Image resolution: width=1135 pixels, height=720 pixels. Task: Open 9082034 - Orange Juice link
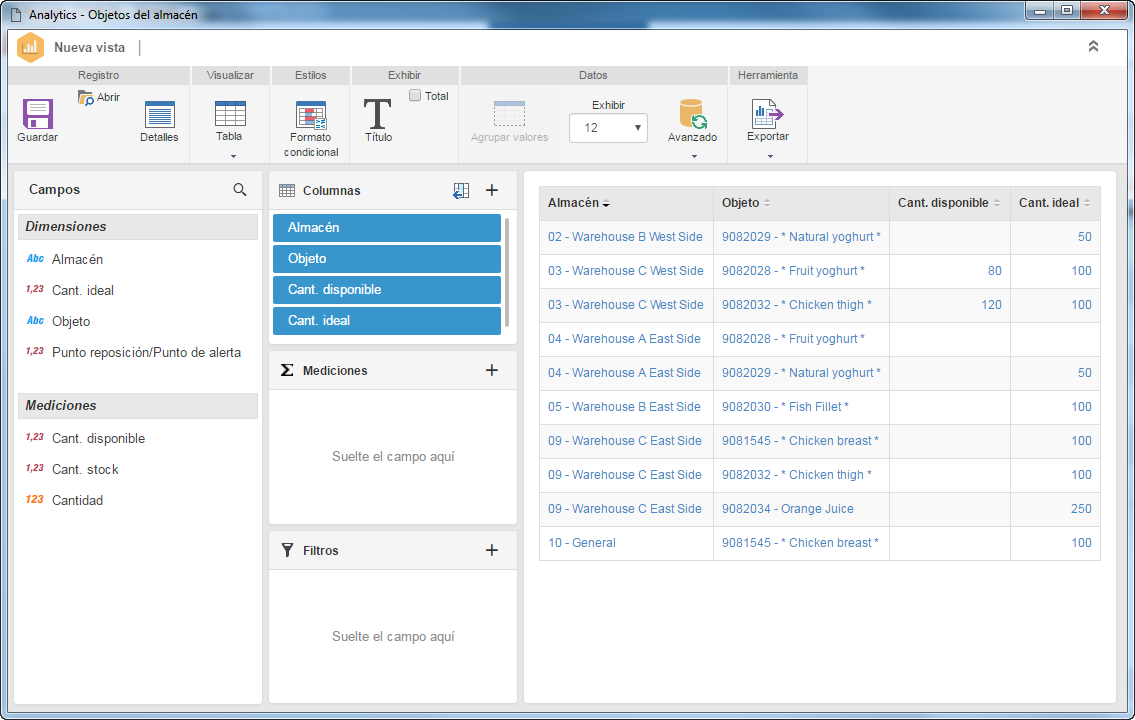[788, 509]
